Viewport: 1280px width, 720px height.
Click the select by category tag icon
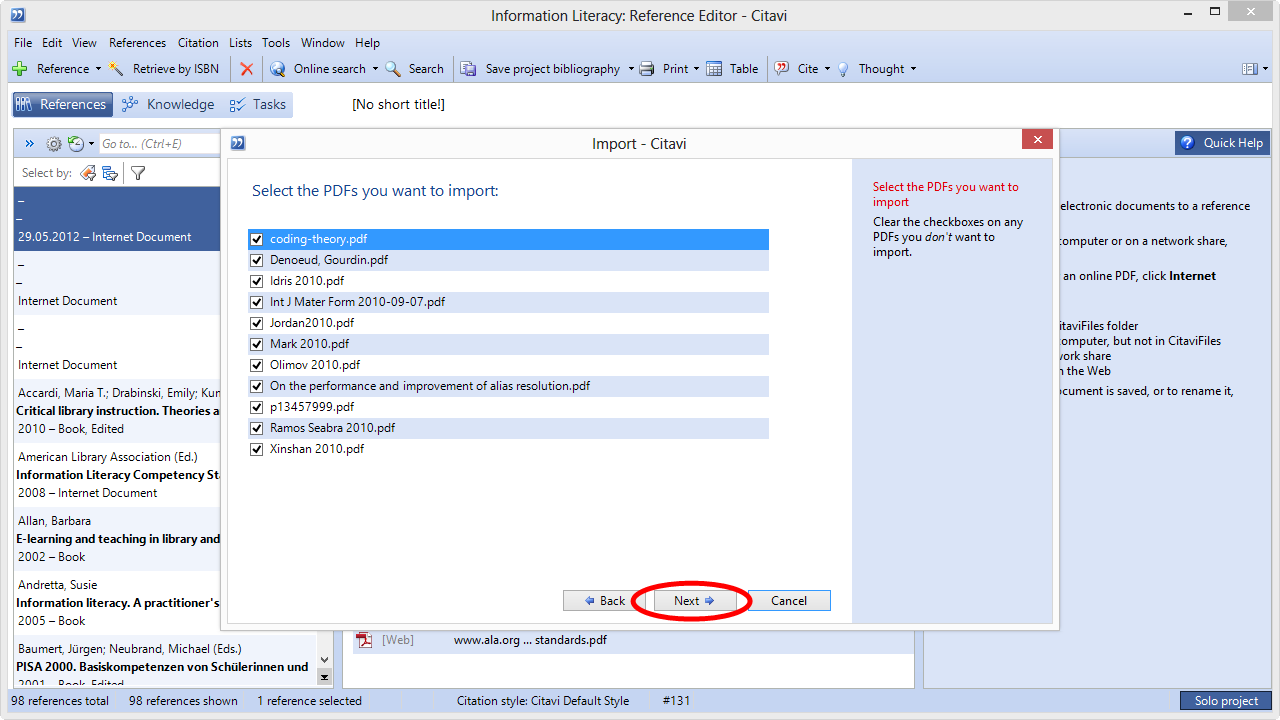tap(88, 173)
